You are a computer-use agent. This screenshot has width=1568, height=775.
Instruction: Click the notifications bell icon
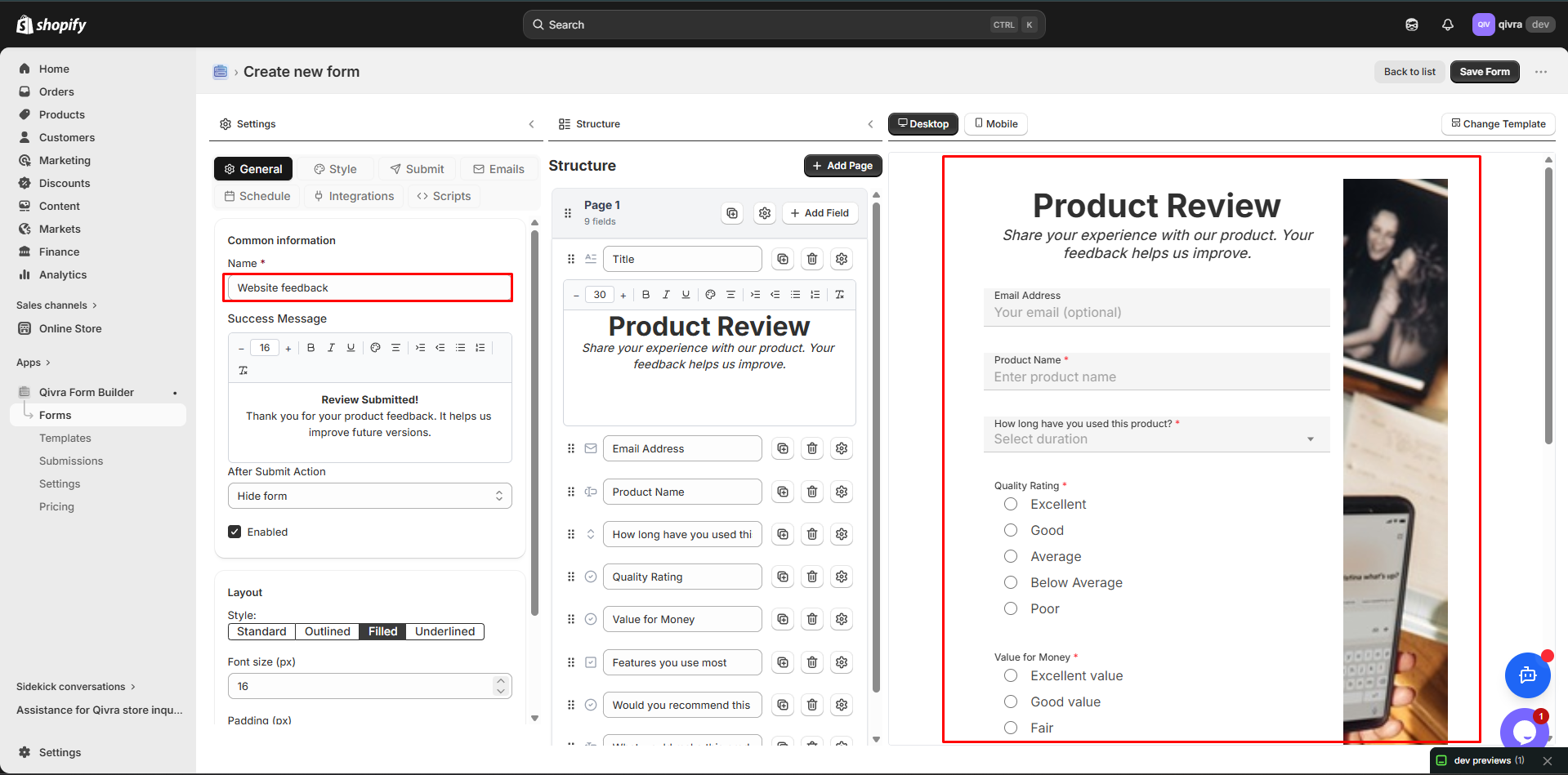click(x=1447, y=24)
